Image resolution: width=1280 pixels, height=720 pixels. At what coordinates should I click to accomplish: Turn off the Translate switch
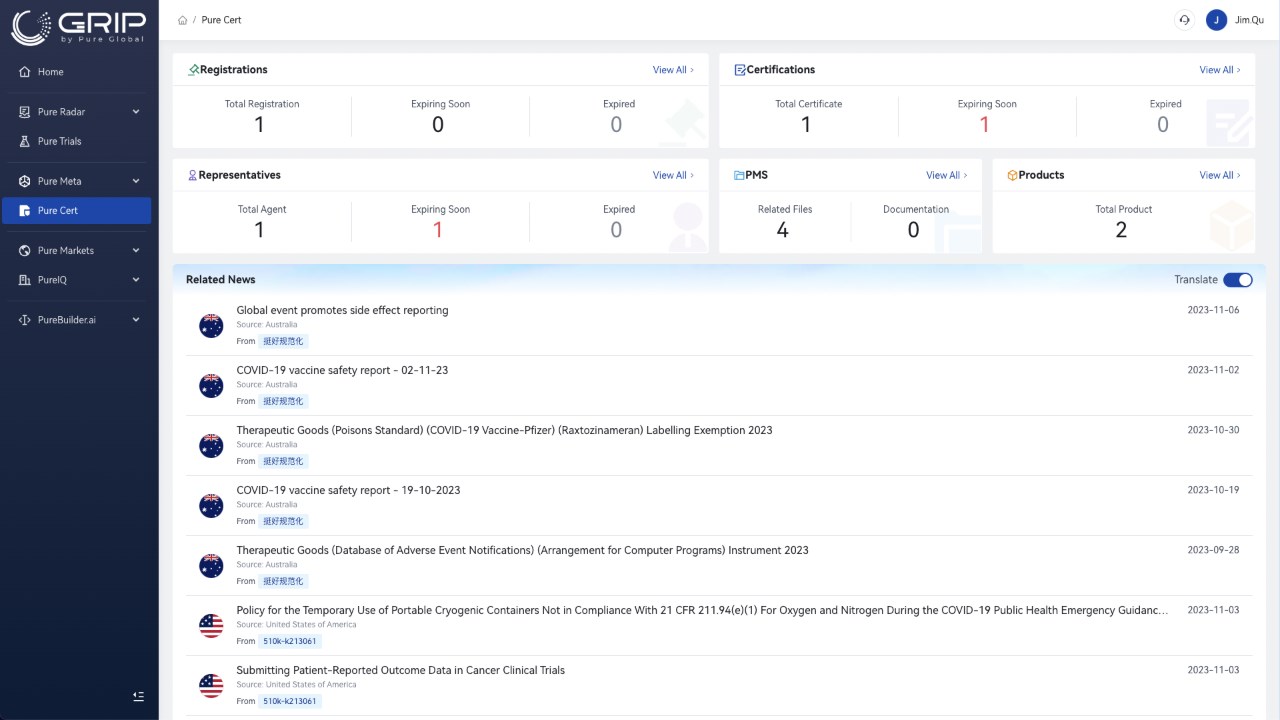click(1238, 280)
